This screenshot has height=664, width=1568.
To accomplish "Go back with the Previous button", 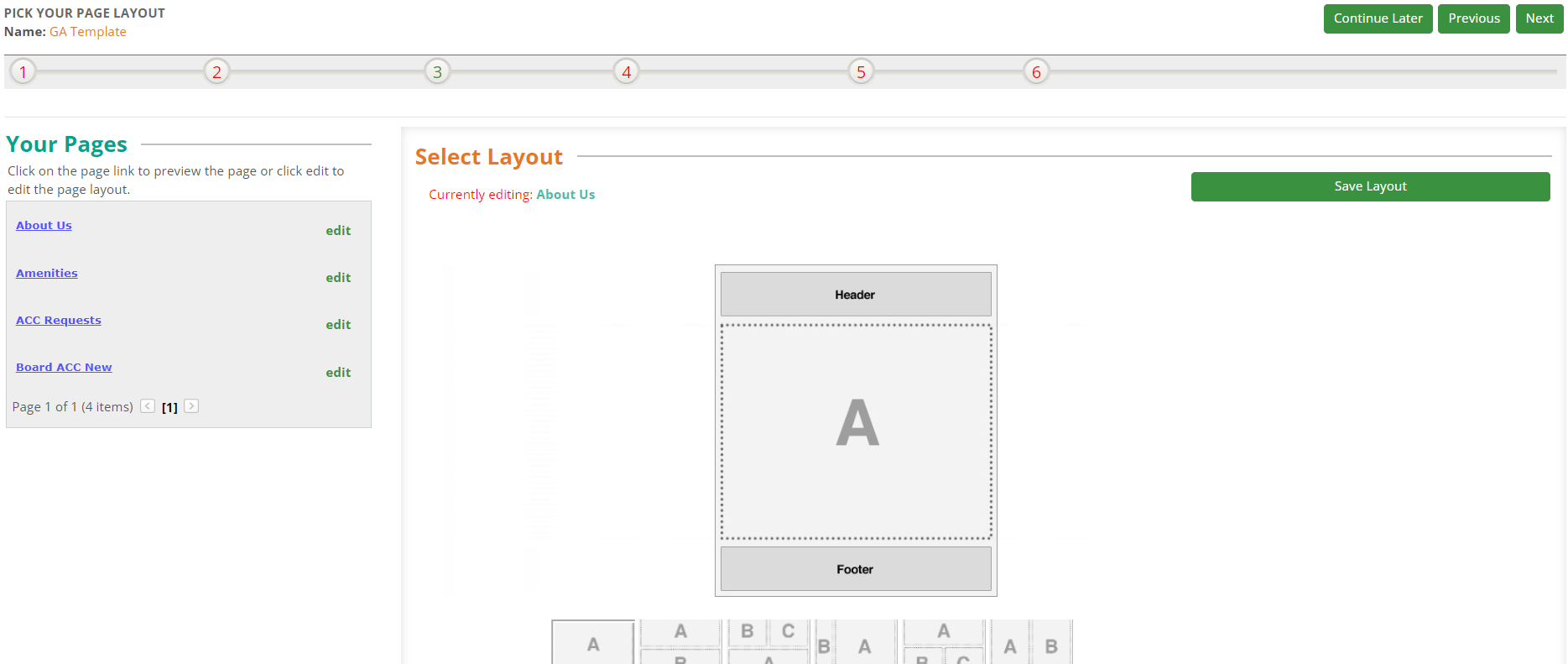I will (1474, 18).
